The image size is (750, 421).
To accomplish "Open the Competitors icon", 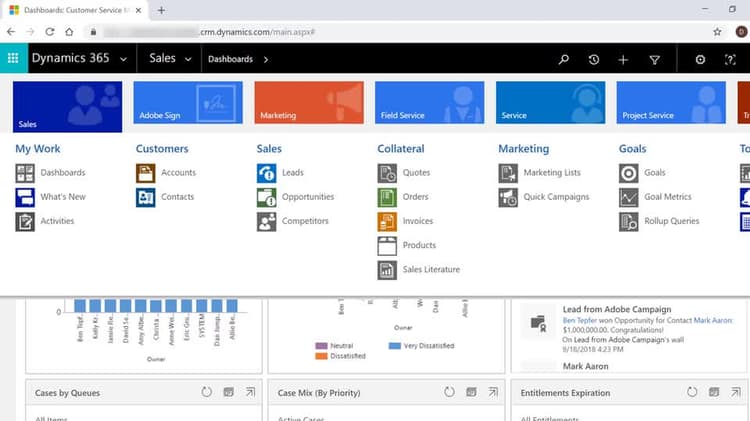I will tap(266, 222).
